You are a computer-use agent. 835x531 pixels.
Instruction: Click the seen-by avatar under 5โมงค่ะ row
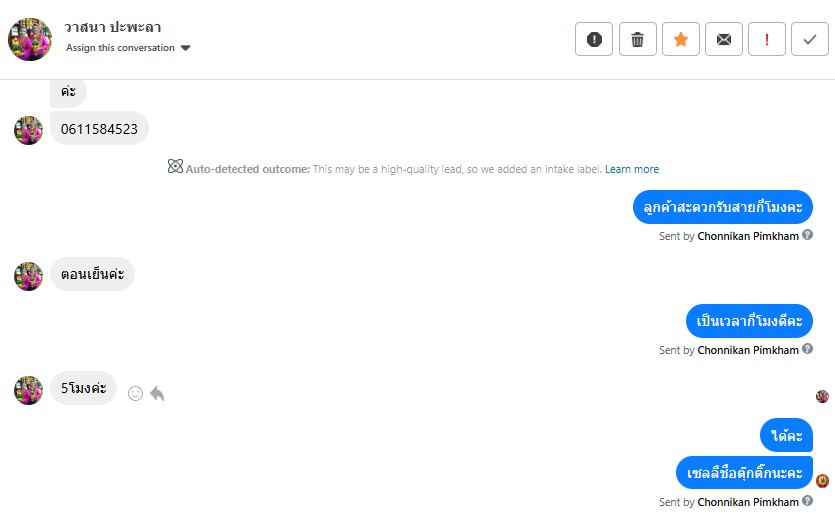(x=822, y=396)
